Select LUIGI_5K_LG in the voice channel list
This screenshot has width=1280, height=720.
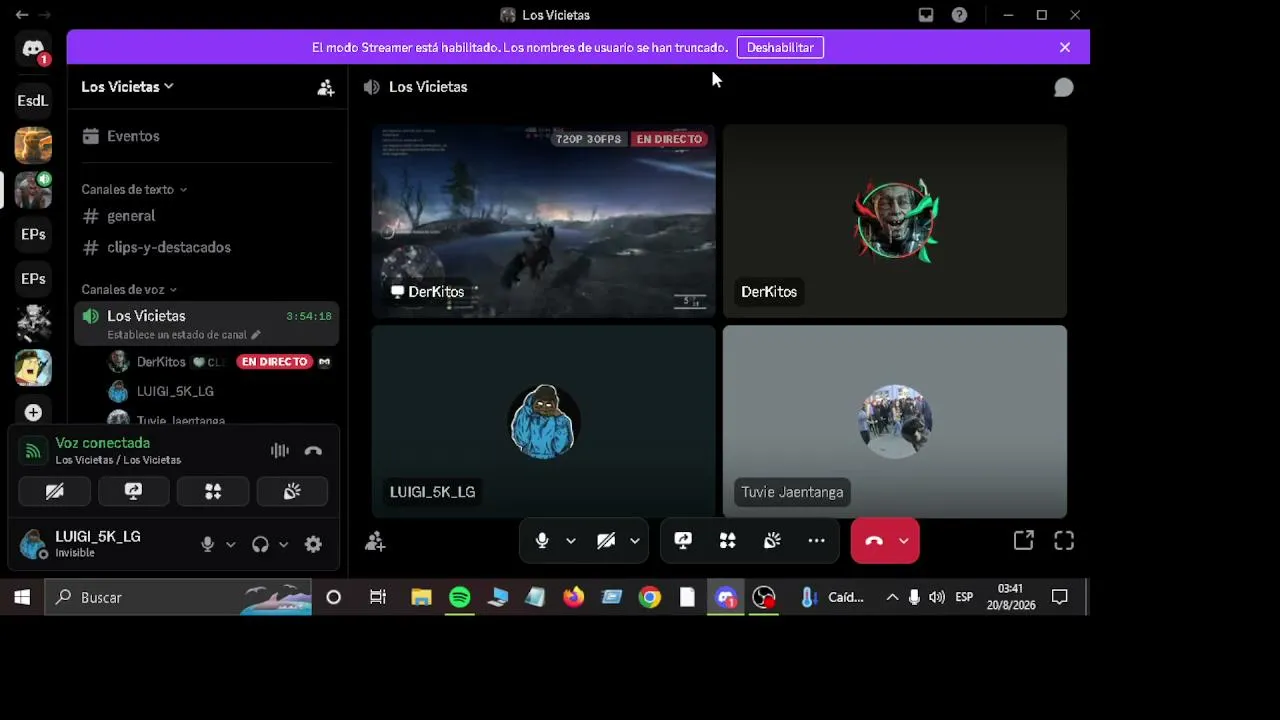175,391
